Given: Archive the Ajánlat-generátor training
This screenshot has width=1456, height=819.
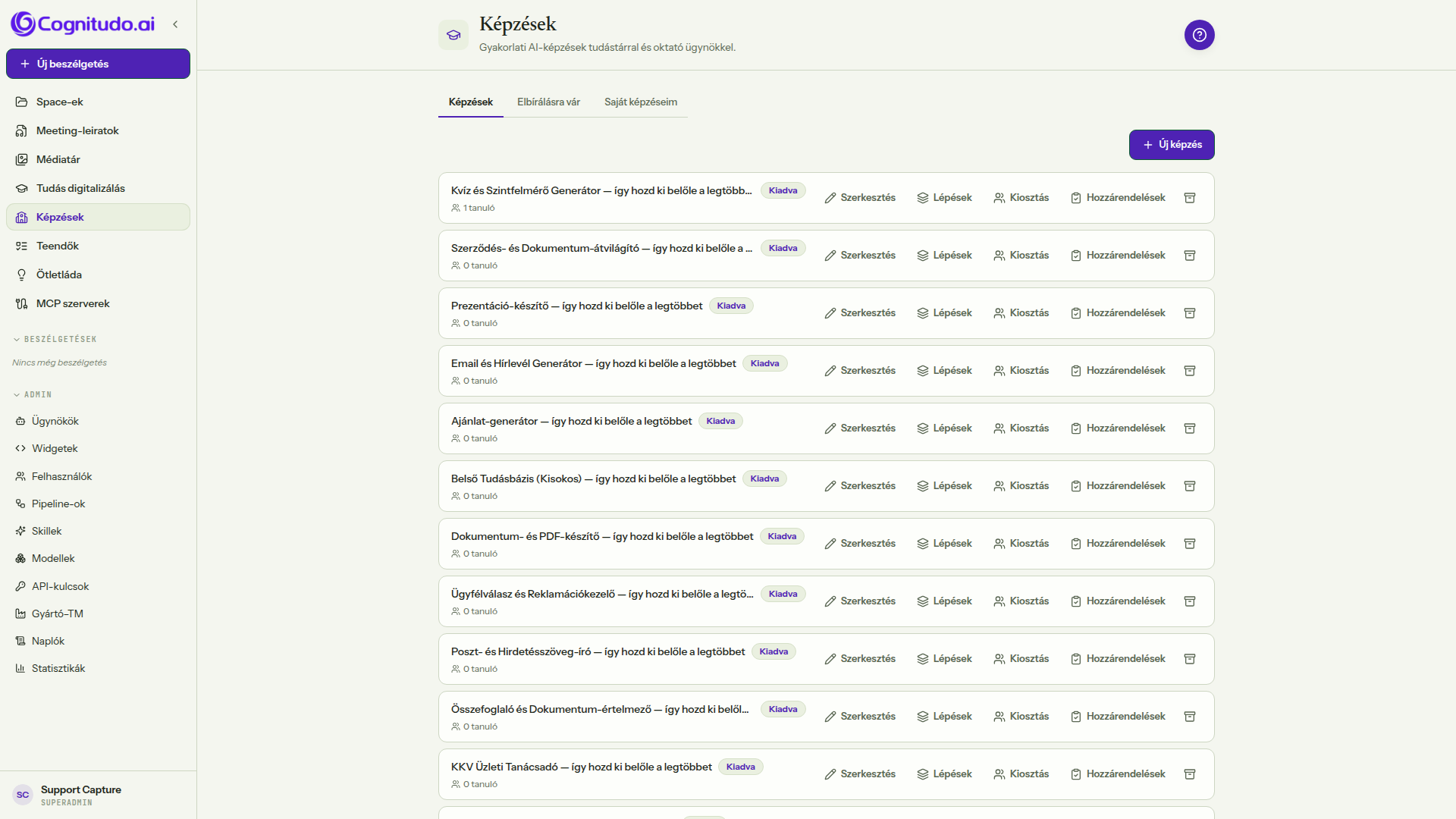Looking at the screenshot, I should 1190,428.
